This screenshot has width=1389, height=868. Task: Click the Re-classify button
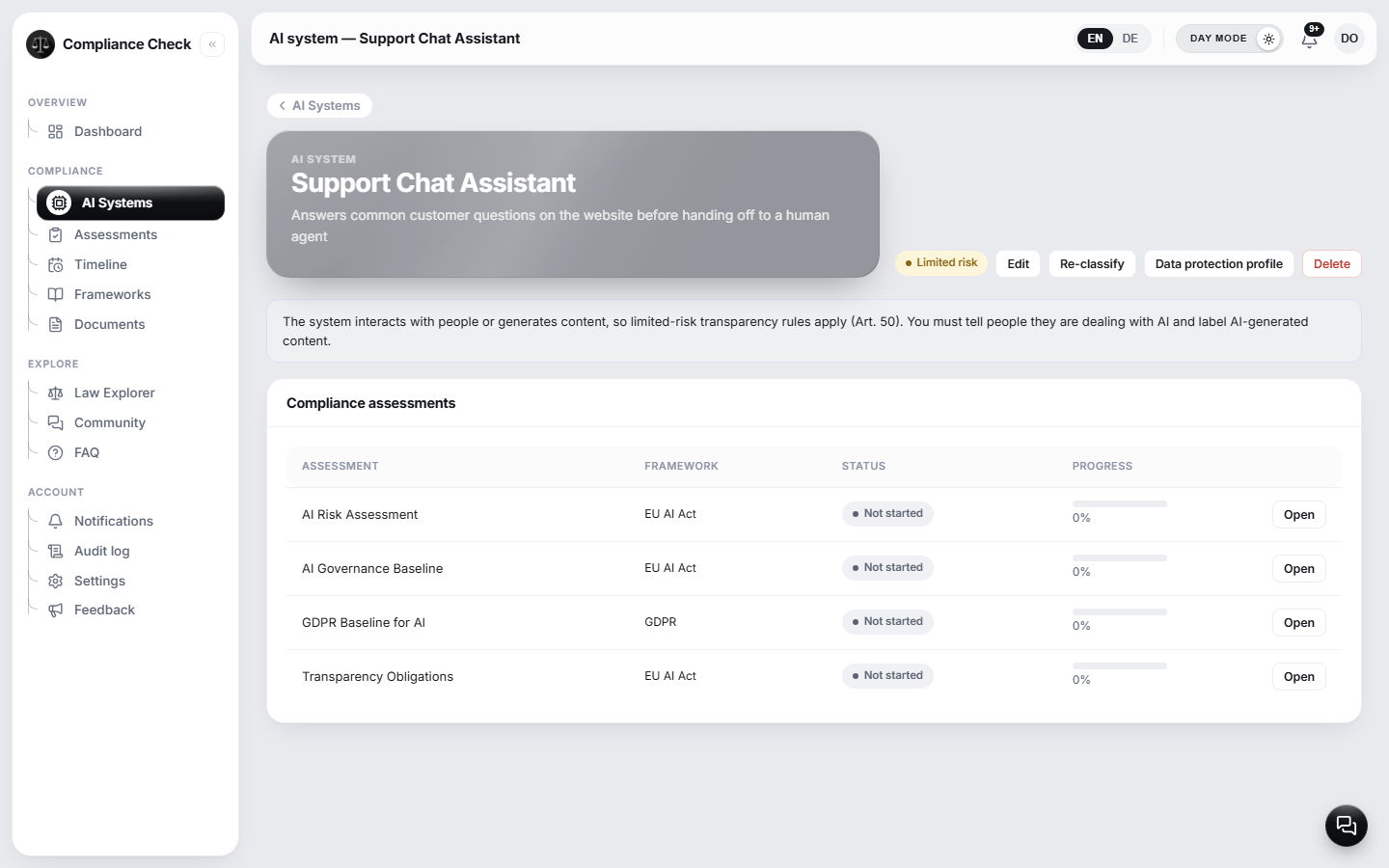1092,263
